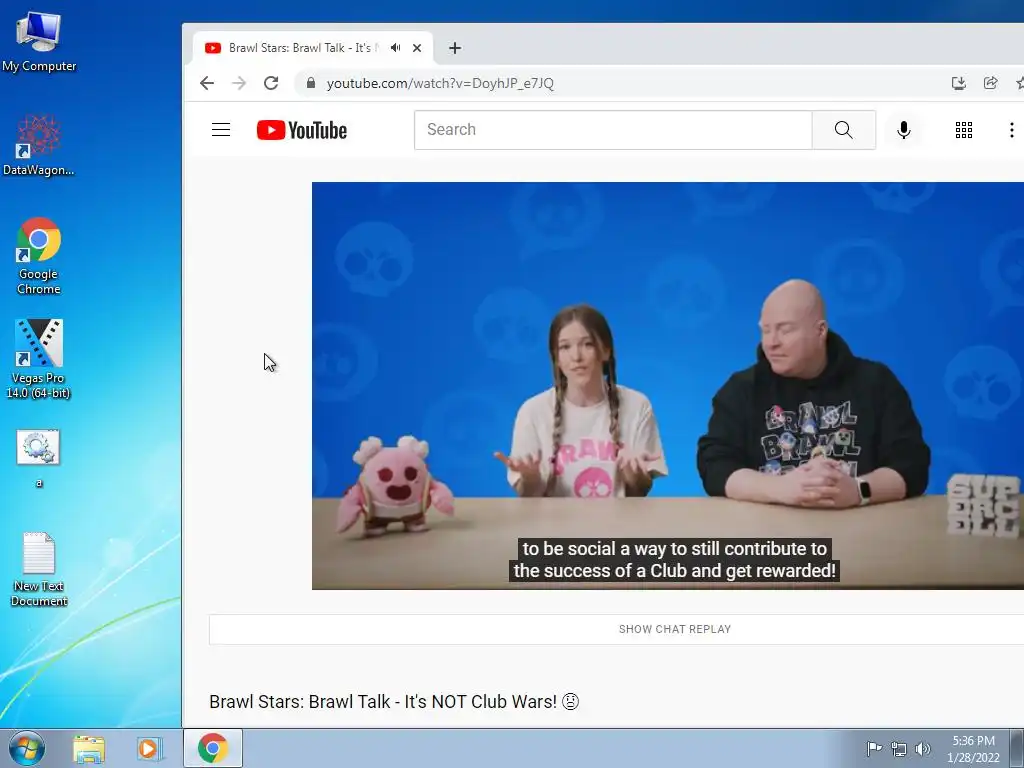The image size is (1024, 768).
Task: Open the YouTube apps grid
Action: (964, 130)
